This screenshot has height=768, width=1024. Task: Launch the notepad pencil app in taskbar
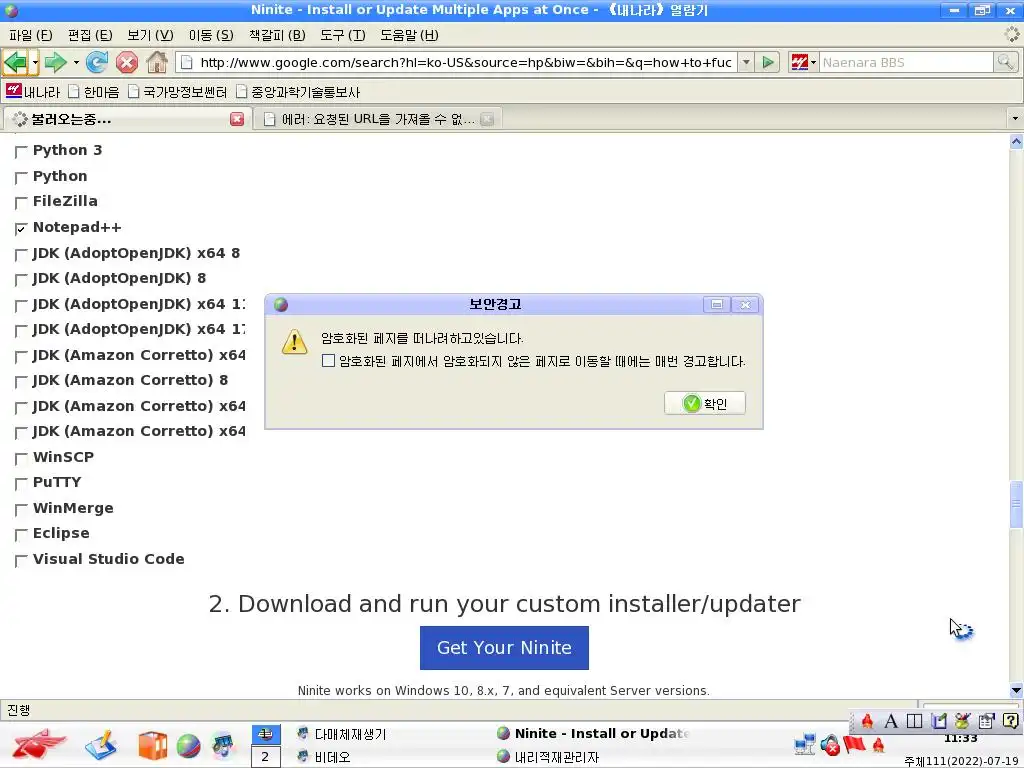(x=101, y=745)
